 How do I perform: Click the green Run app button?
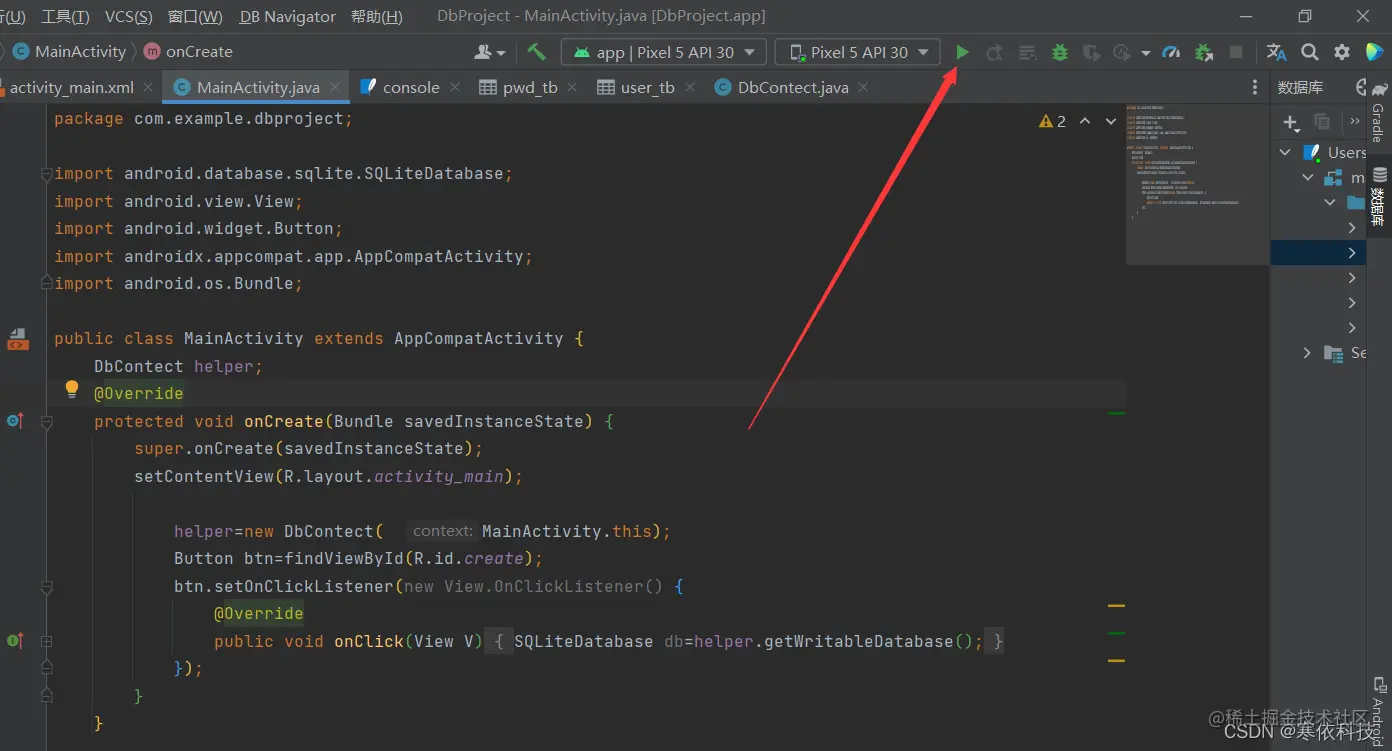tap(962, 52)
